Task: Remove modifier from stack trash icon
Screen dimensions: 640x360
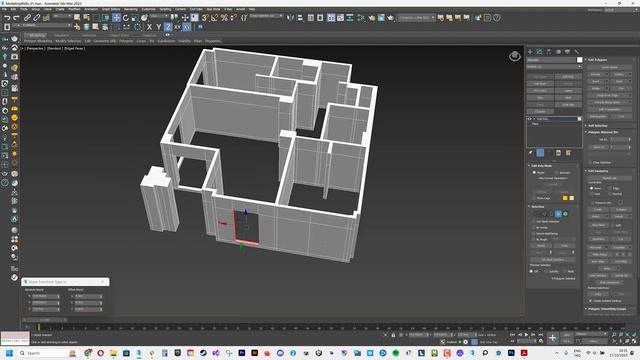Action: [558, 153]
